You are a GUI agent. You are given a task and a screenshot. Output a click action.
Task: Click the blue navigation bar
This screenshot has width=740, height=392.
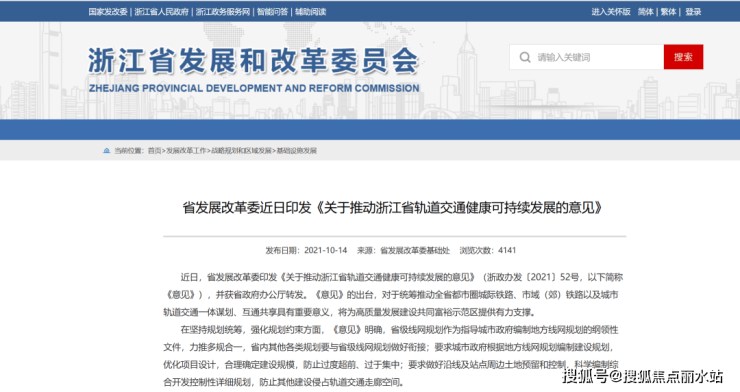tap(370, 129)
